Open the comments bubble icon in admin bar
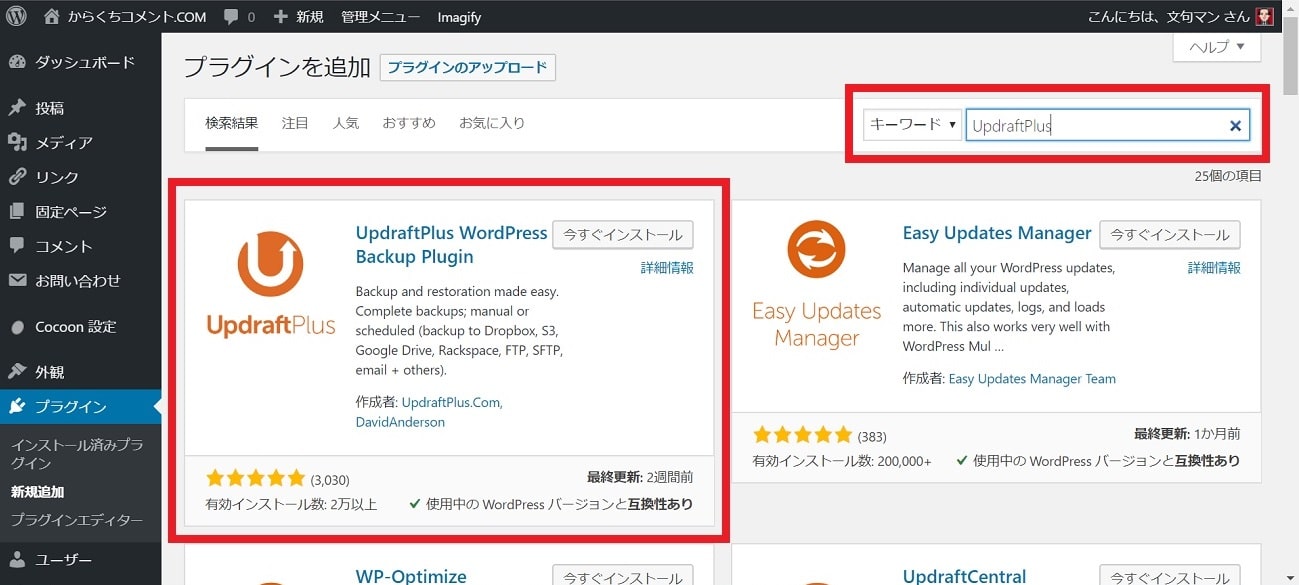This screenshot has width=1299, height=585. coord(232,17)
